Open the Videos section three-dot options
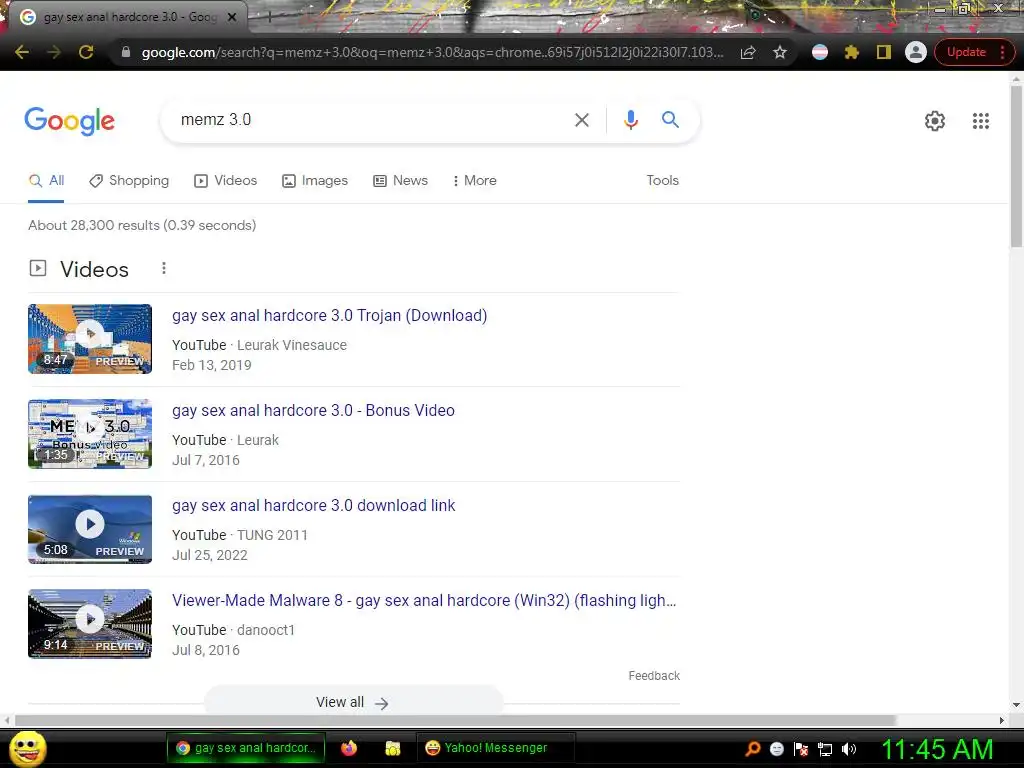Viewport: 1024px width, 768px height. tap(164, 268)
